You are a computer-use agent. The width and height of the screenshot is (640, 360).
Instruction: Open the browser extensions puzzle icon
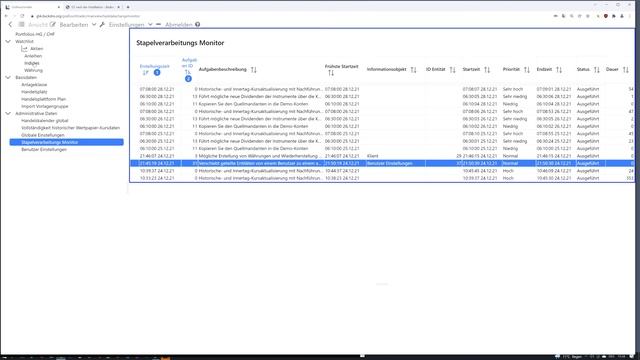[x=613, y=16]
